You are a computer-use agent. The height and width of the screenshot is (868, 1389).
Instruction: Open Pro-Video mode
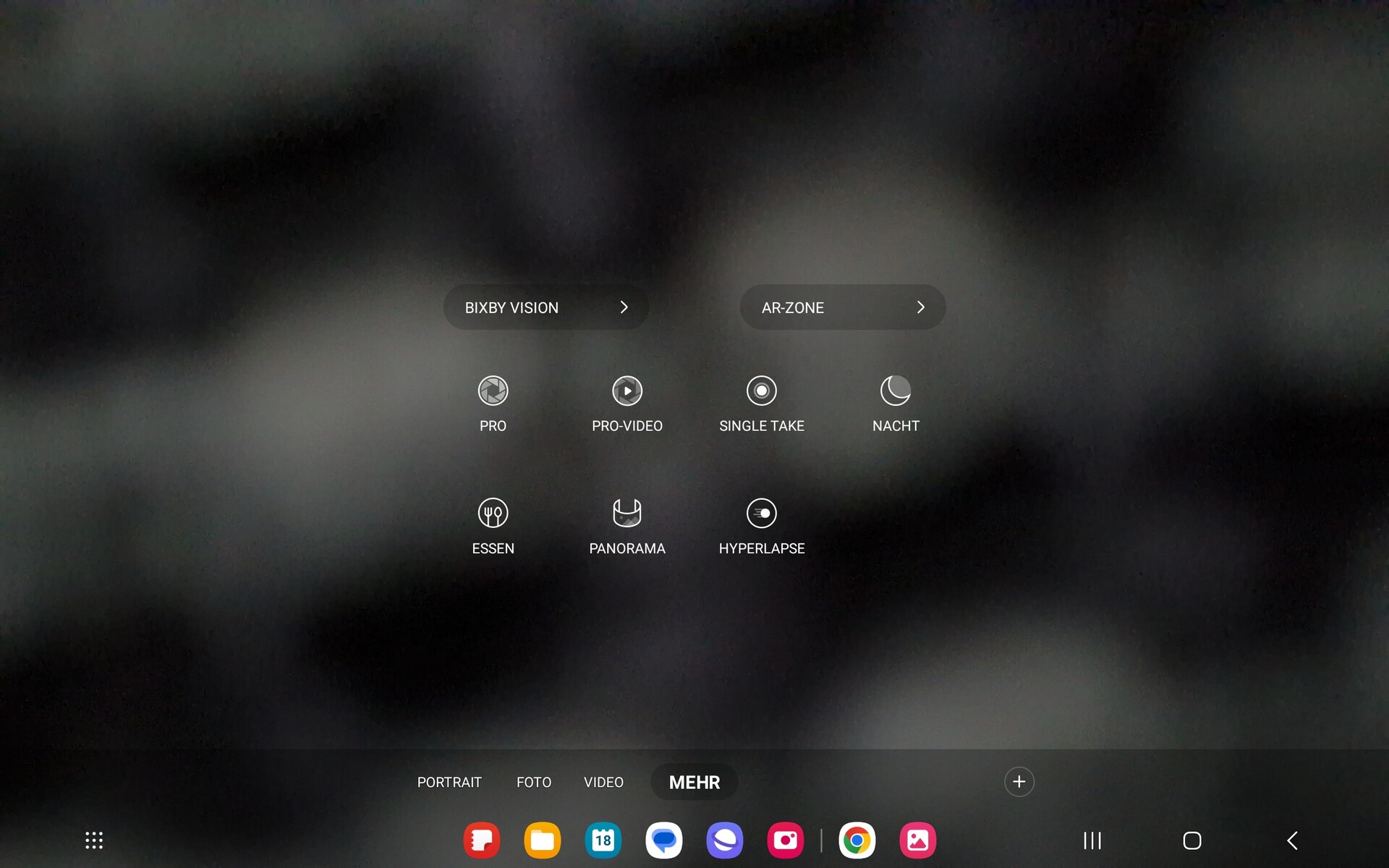626,391
